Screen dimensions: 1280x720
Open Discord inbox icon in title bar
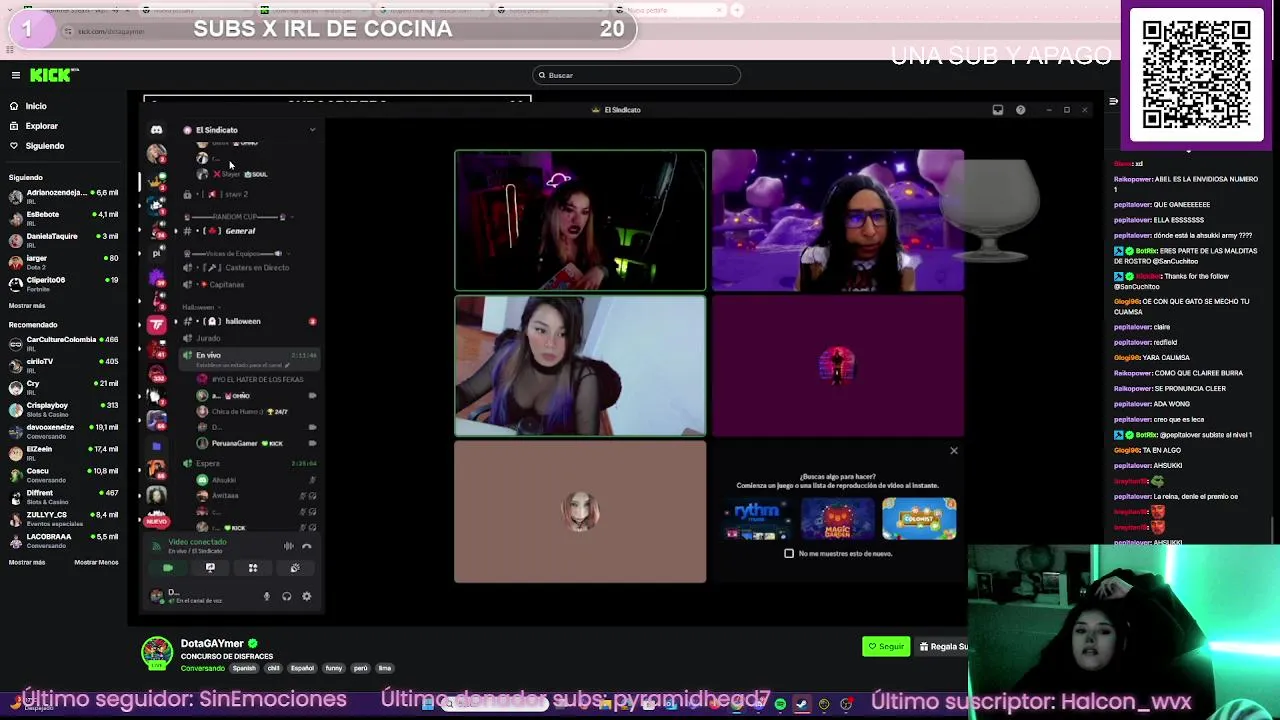click(998, 110)
